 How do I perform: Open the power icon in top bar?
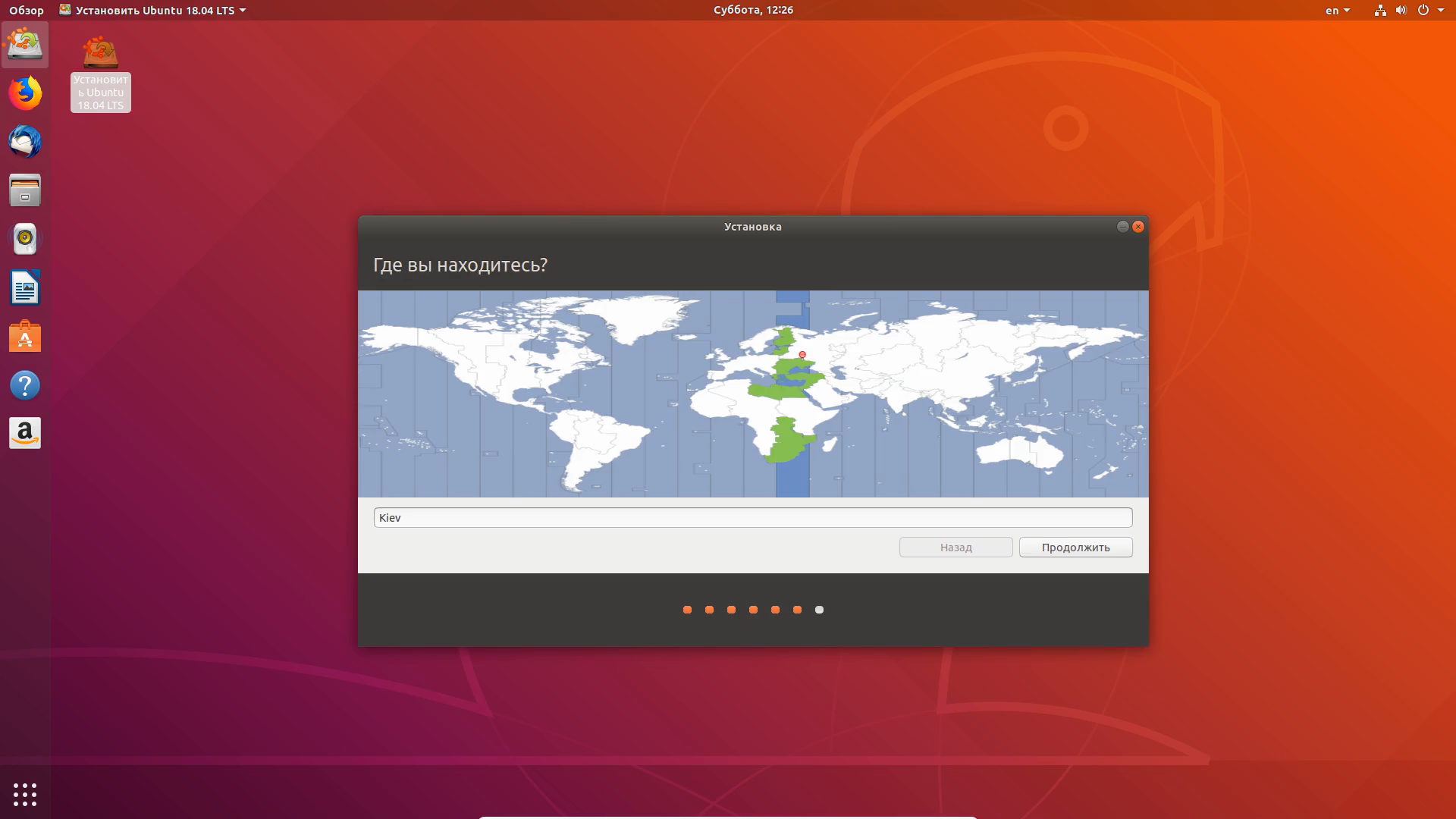[1423, 11]
